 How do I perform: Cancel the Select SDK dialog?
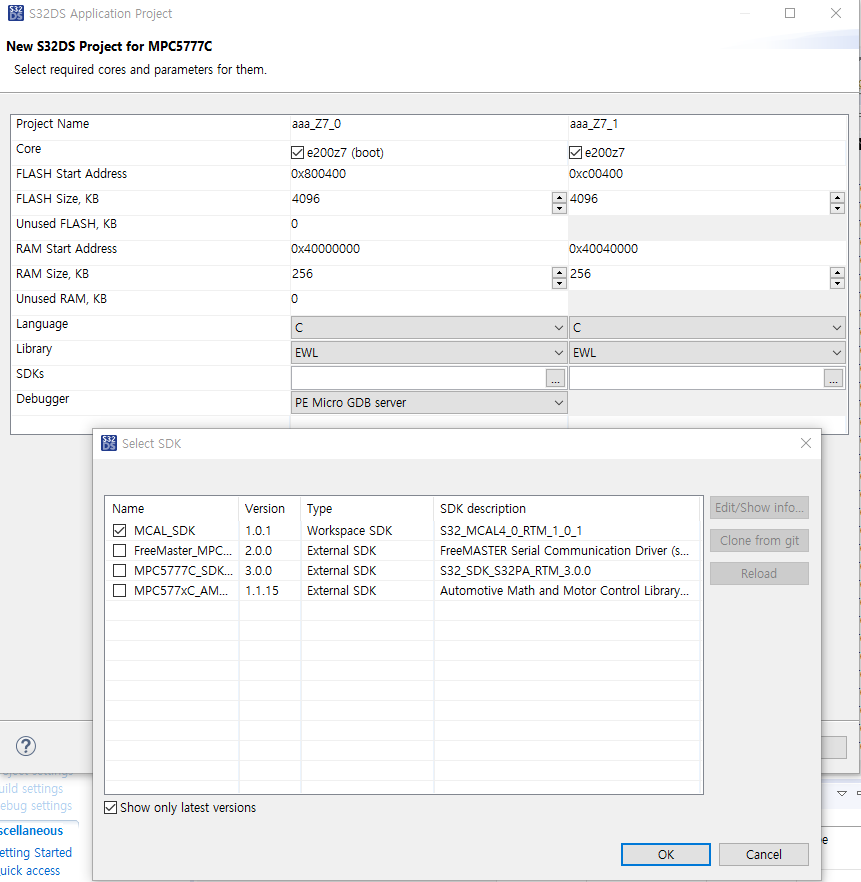[x=764, y=854]
